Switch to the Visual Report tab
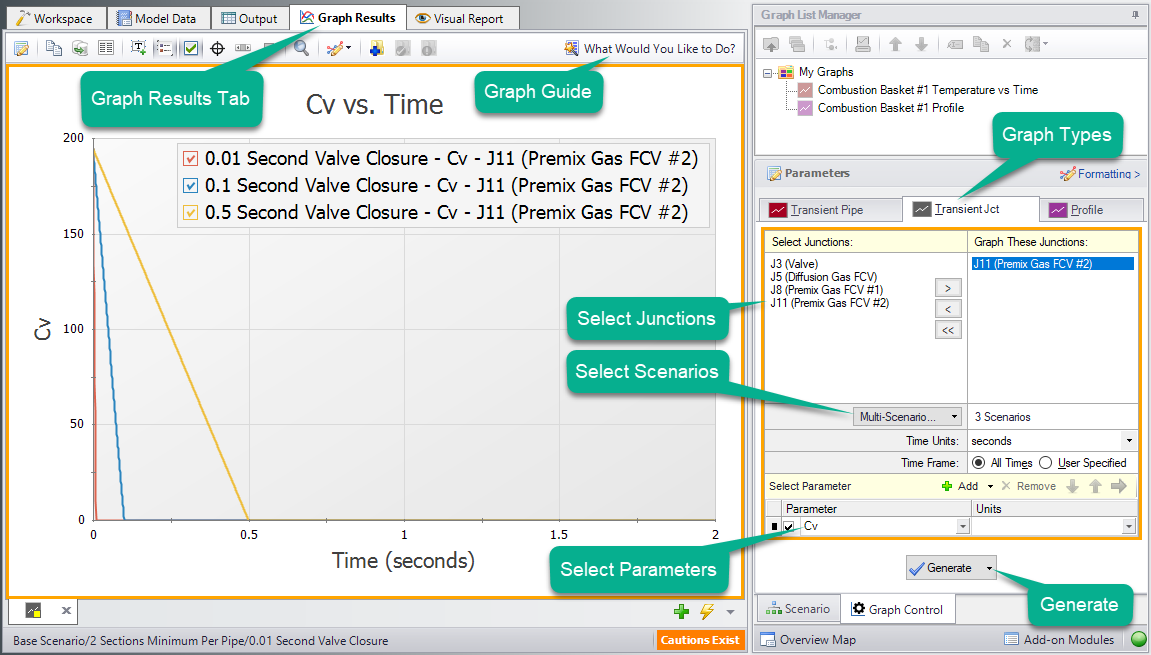The height and width of the screenshot is (655, 1151). (x=461, y=18)
